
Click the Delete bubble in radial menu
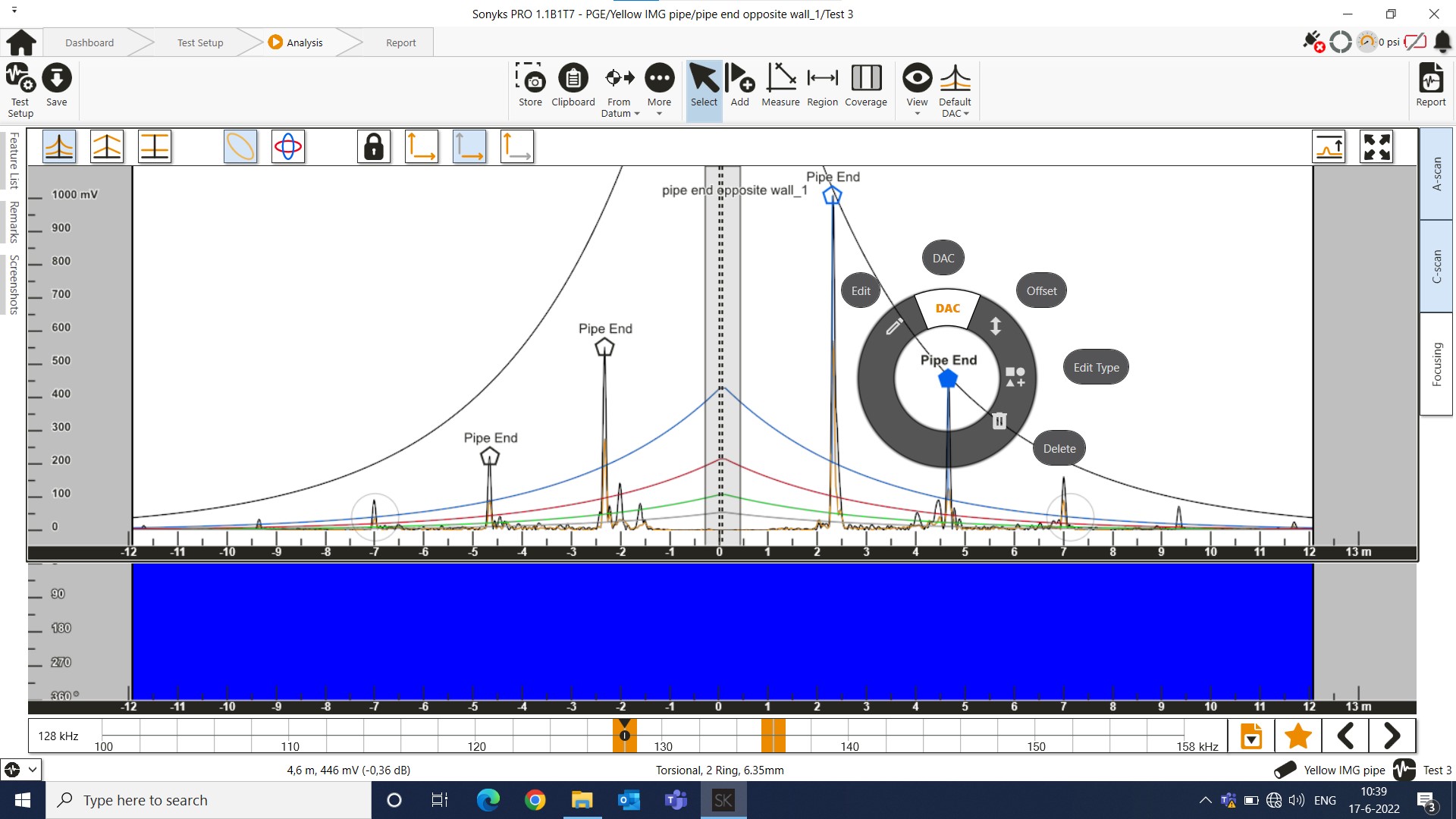coord(1059,449)
